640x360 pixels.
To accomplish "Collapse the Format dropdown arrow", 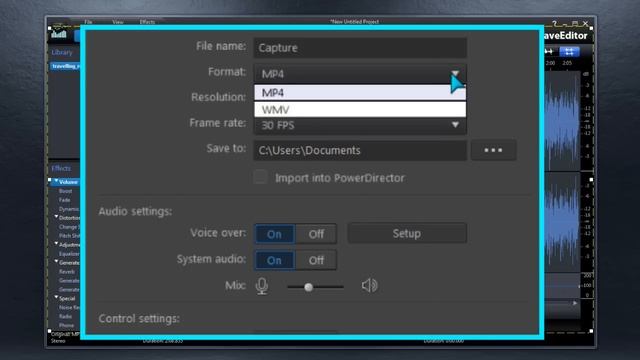I will [x=455, y=73].
